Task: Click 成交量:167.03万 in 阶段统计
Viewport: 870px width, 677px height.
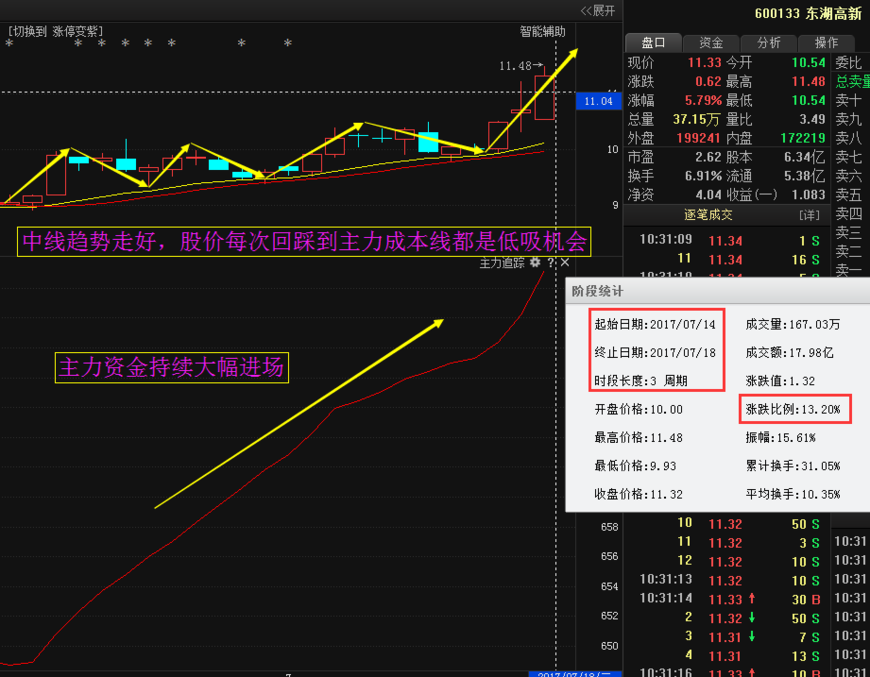Action: pyautogui.click(x=793, y=325)
